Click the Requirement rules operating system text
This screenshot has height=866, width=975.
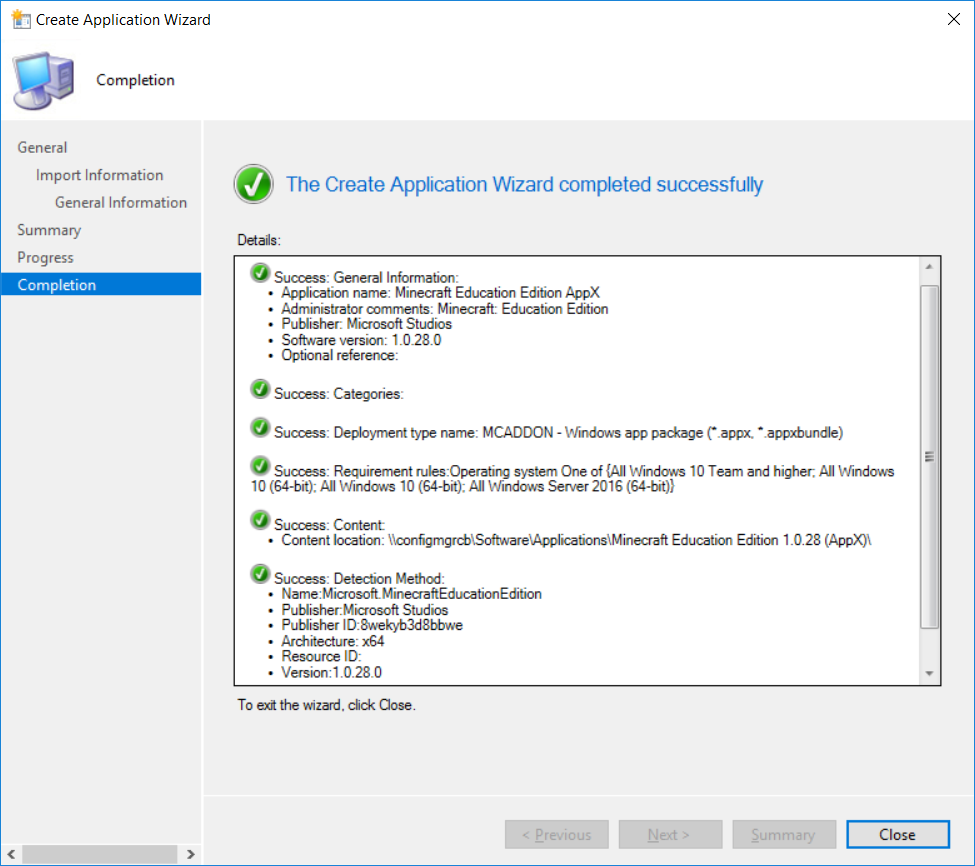coord(573,479)
